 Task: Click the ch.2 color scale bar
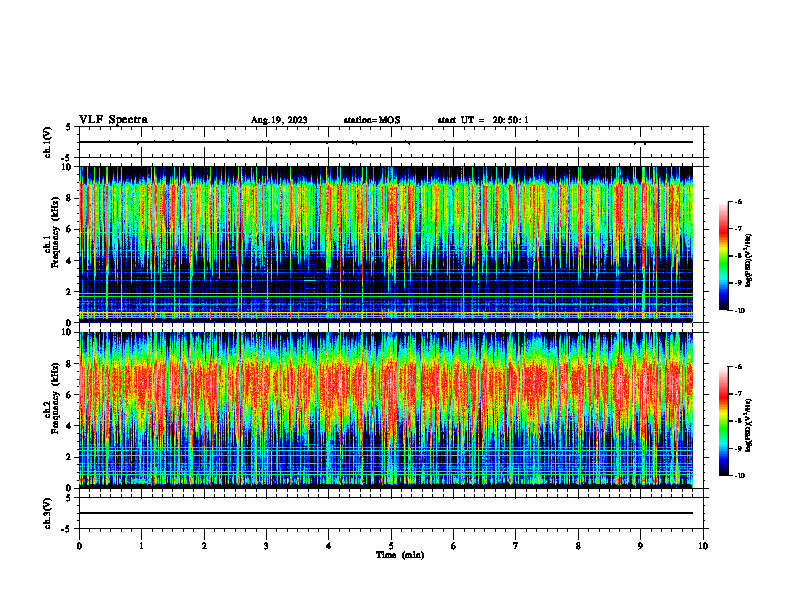pos(723,421)
